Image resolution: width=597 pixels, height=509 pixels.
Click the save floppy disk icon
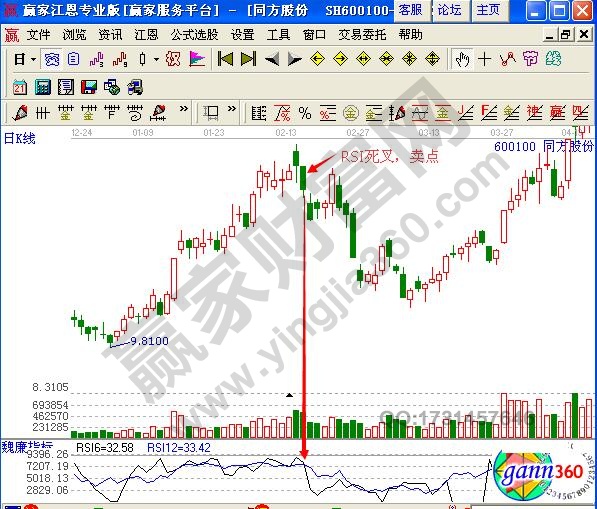tap(89, 88)
